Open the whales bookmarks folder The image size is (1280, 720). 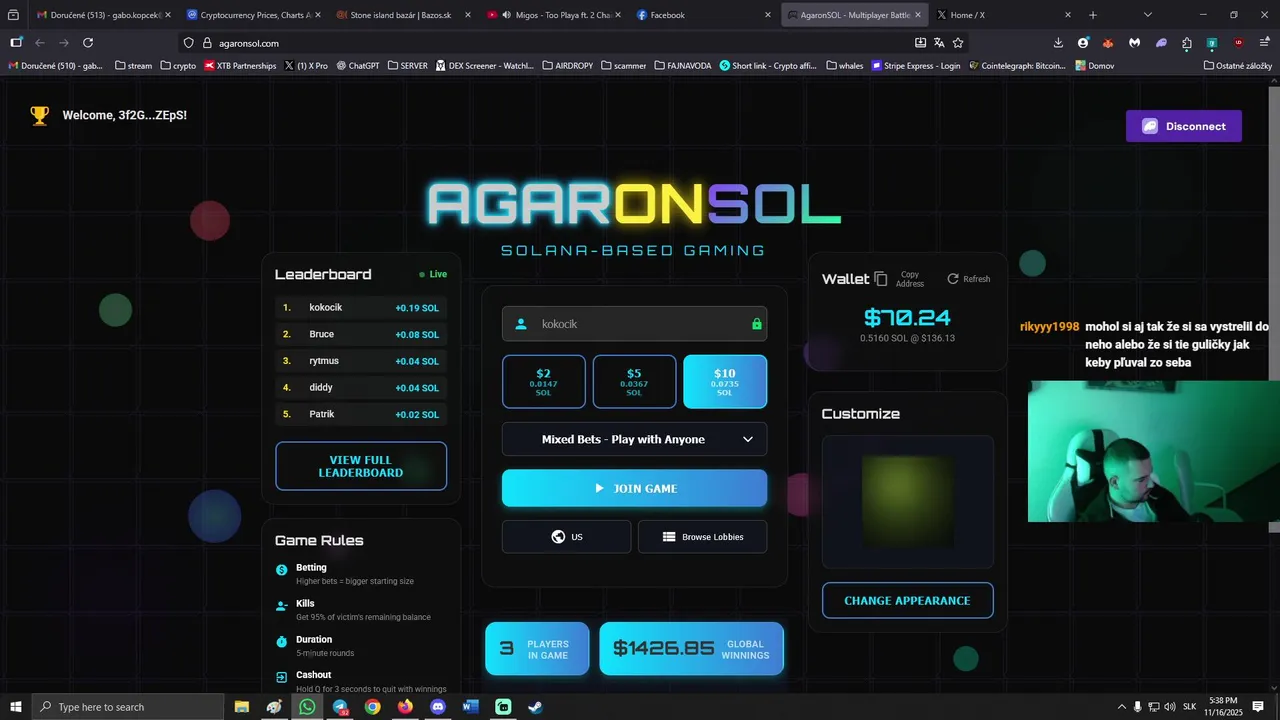(x=845, y=65)
